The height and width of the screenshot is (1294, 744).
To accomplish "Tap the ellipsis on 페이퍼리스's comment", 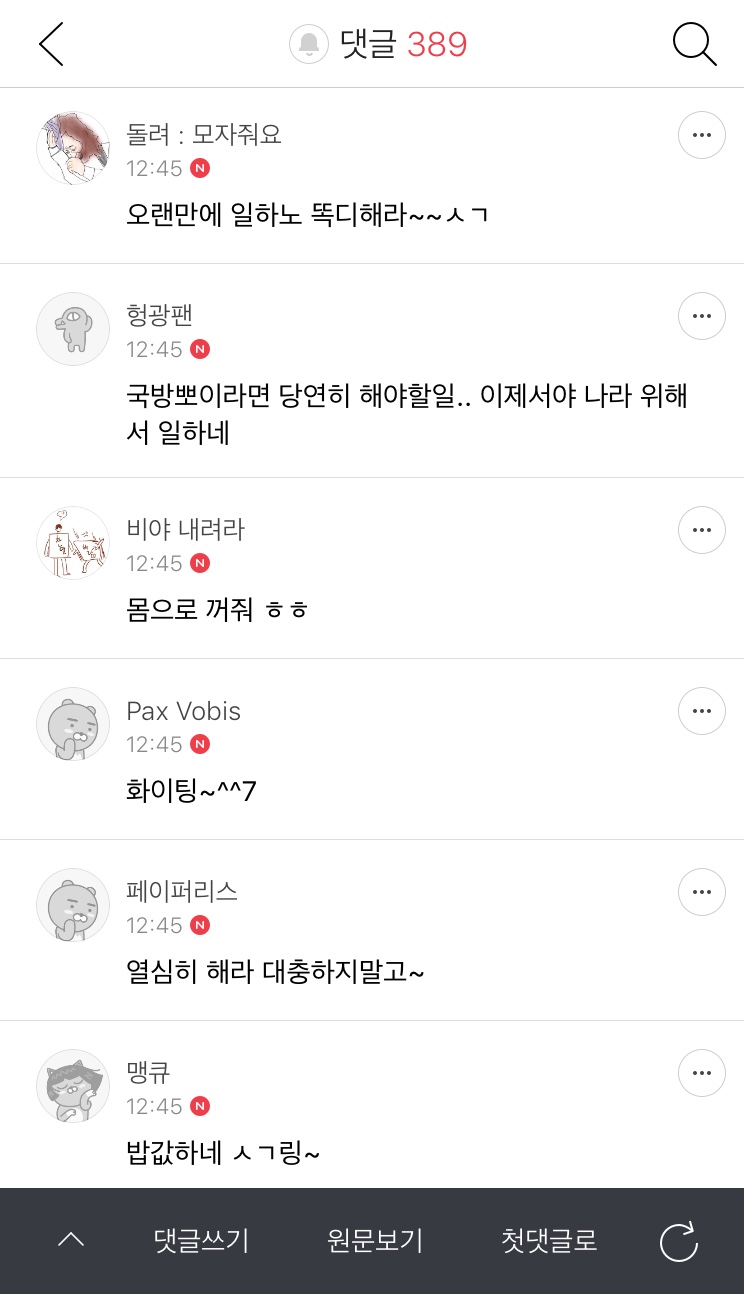I will click(x=701, y=892).
